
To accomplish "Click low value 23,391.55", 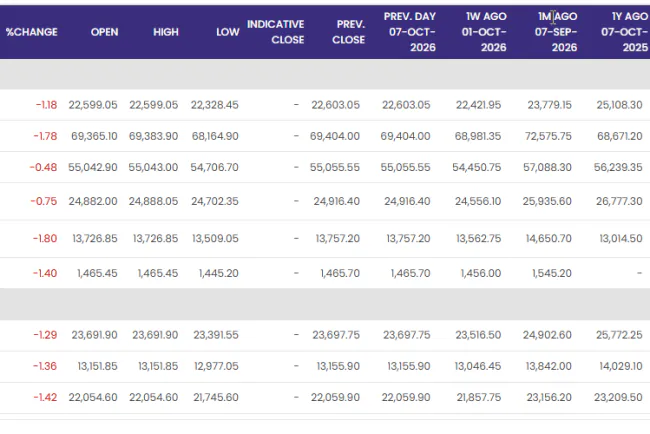I will [x=216, y=335].
